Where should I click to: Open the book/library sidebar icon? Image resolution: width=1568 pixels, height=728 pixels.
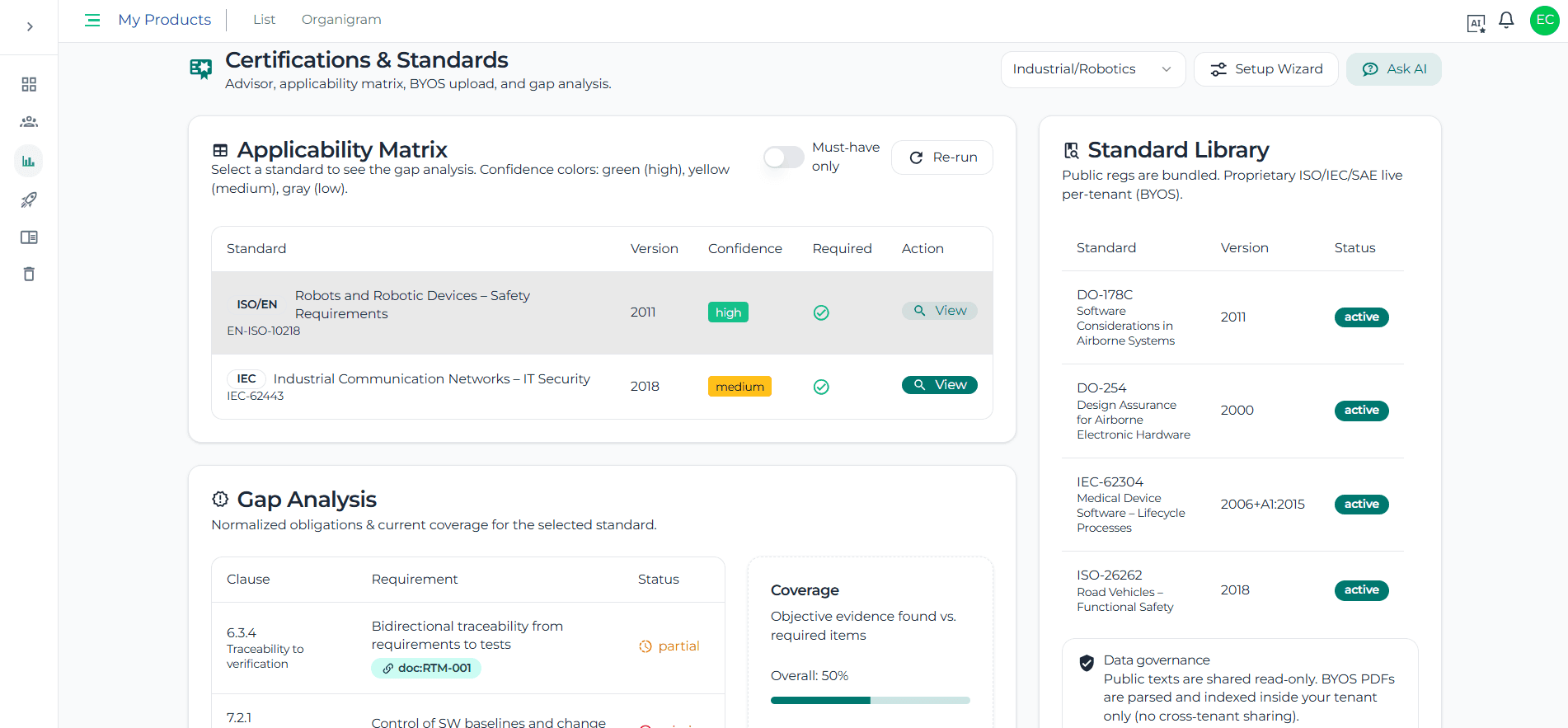(29, 237)
